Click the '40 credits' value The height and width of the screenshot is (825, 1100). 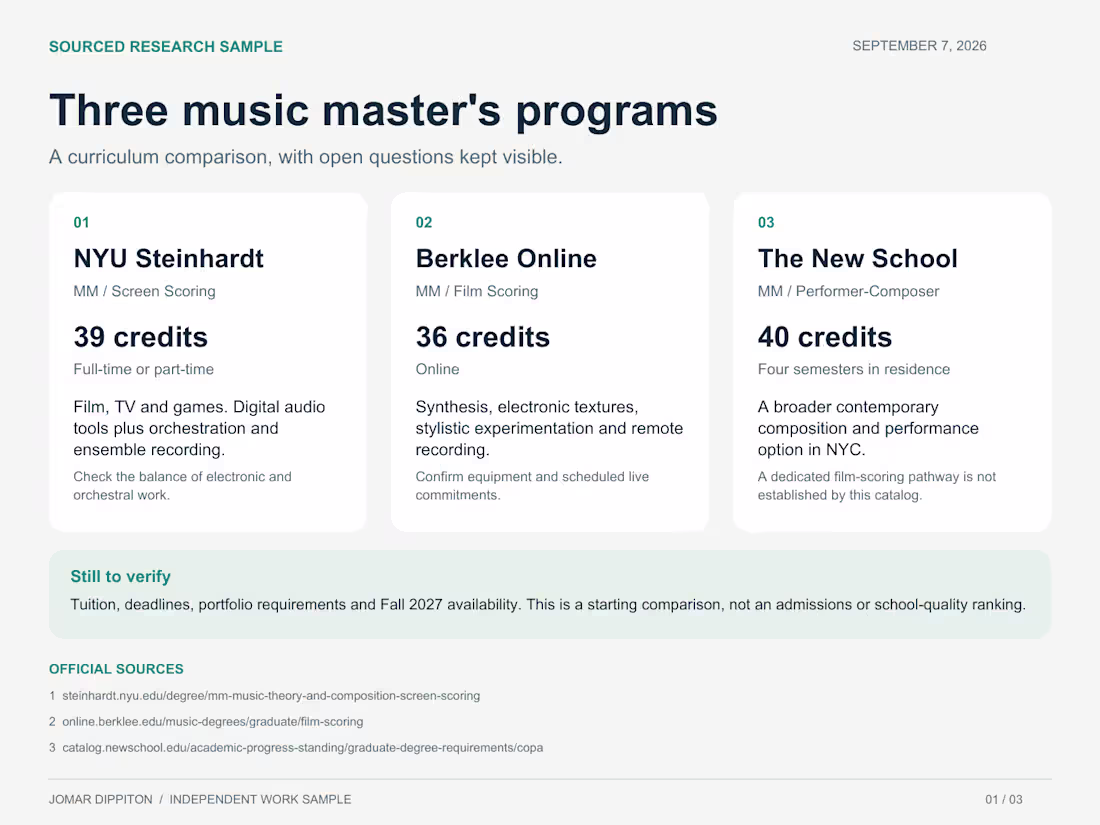[824, 337]
